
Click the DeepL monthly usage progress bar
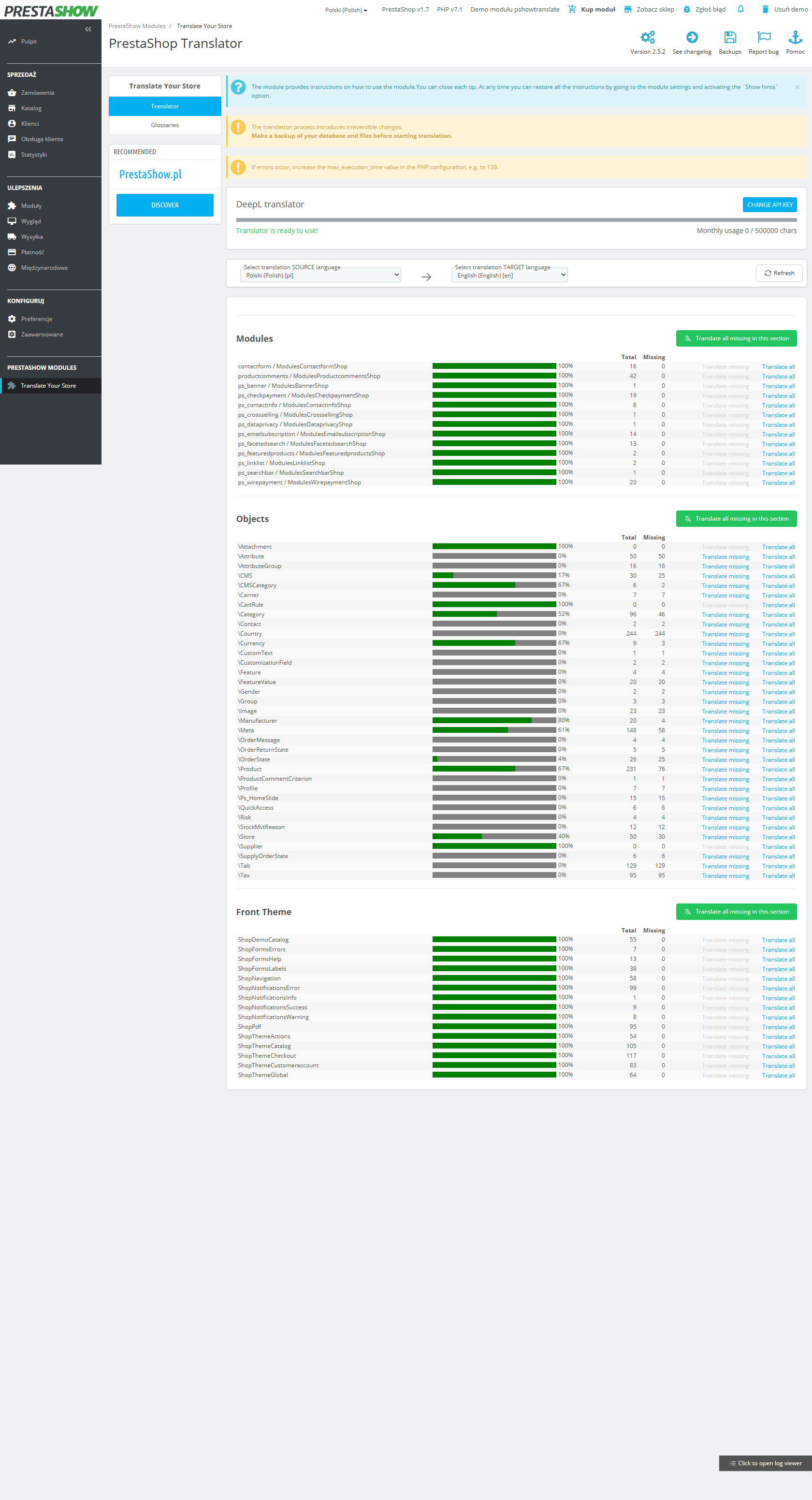516,220
